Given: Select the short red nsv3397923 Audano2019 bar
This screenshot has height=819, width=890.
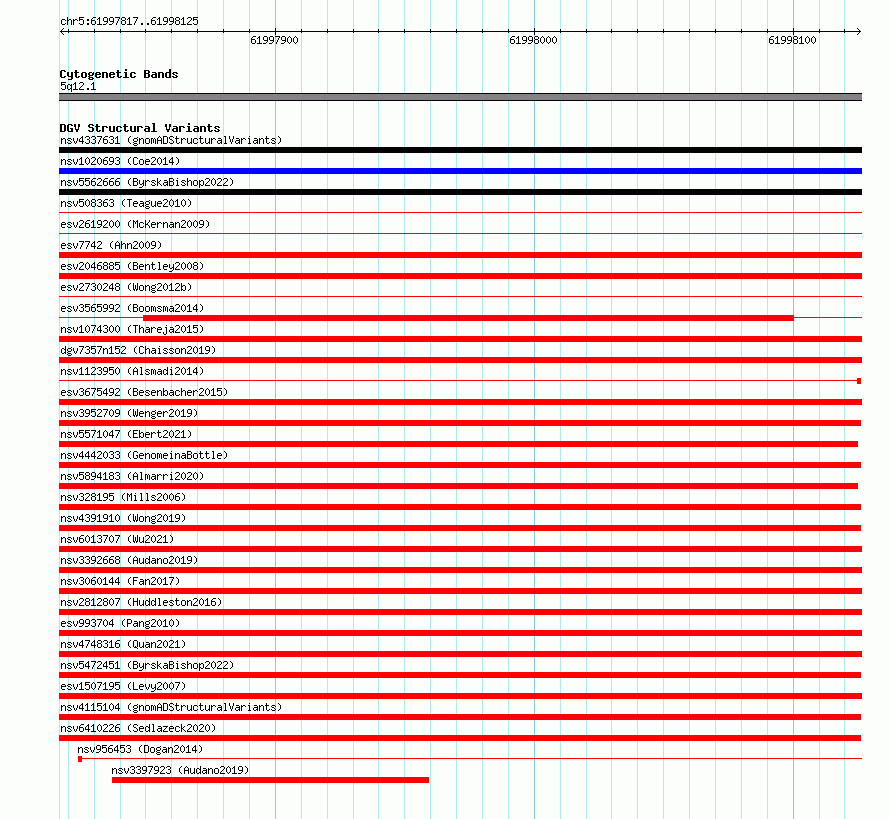Looking at the screenshot, I should [x=270, y=780].
